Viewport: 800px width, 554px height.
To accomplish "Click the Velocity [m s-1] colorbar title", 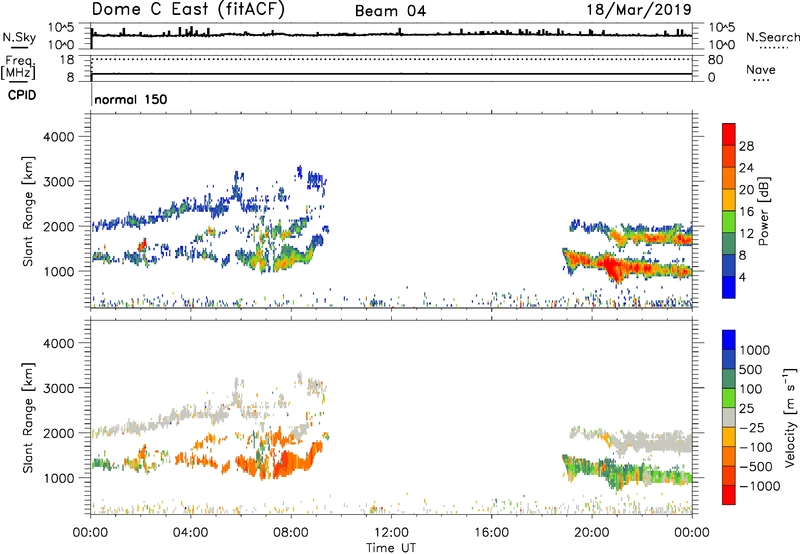I will click(790, 417).
